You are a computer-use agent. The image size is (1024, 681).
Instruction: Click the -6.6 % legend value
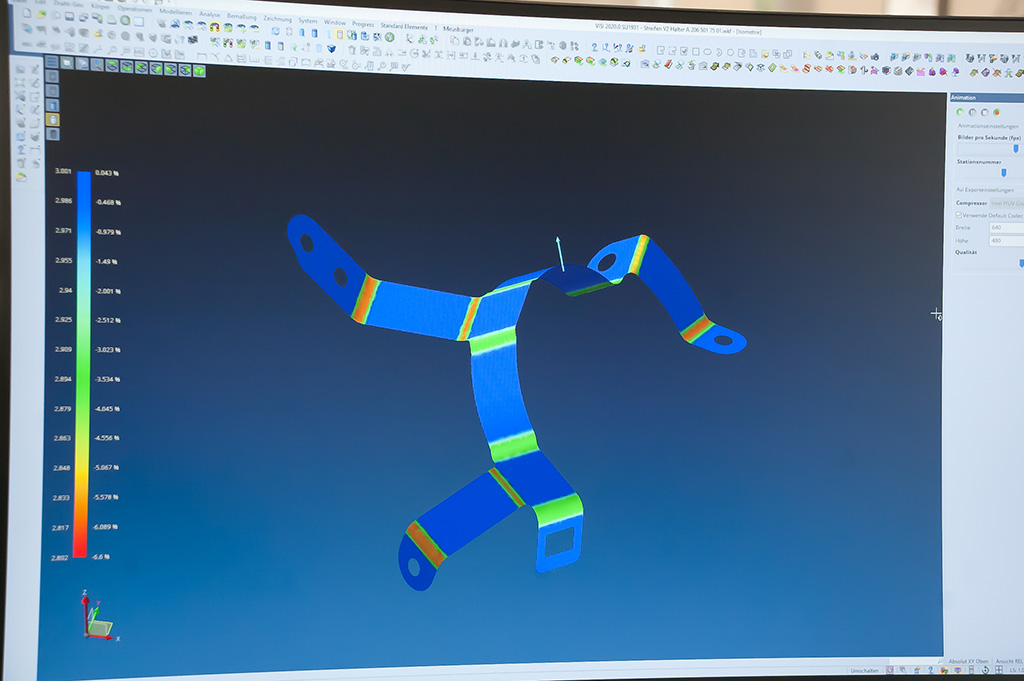pos(101,557)
